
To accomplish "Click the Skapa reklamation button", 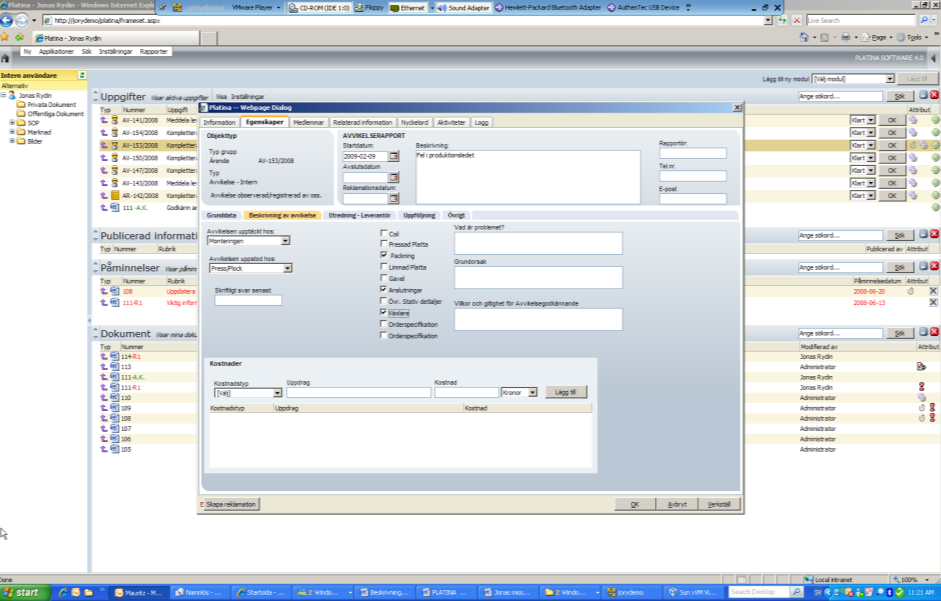I will [x=230, y=504].
